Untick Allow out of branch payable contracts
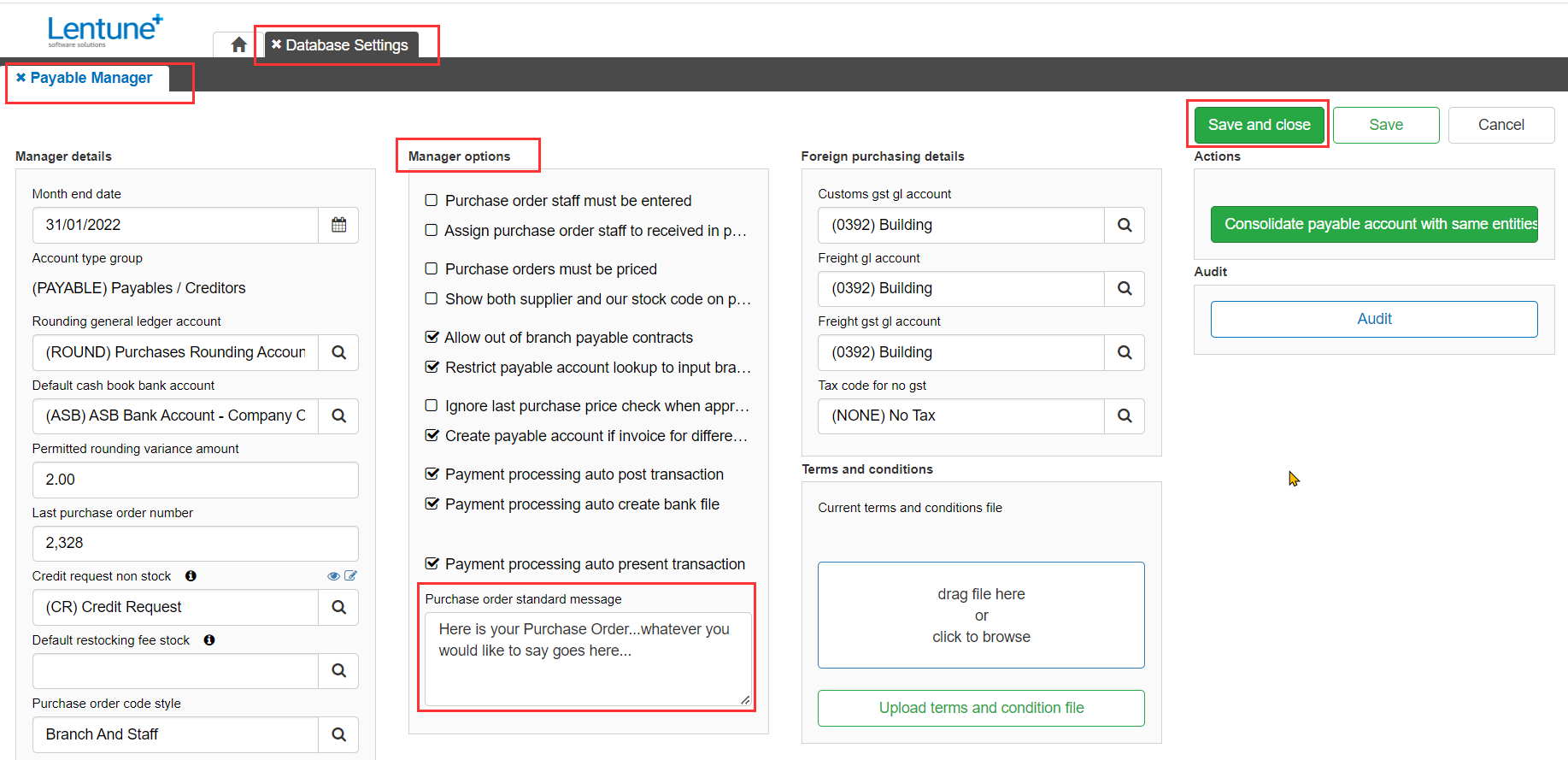 [432, 337]
